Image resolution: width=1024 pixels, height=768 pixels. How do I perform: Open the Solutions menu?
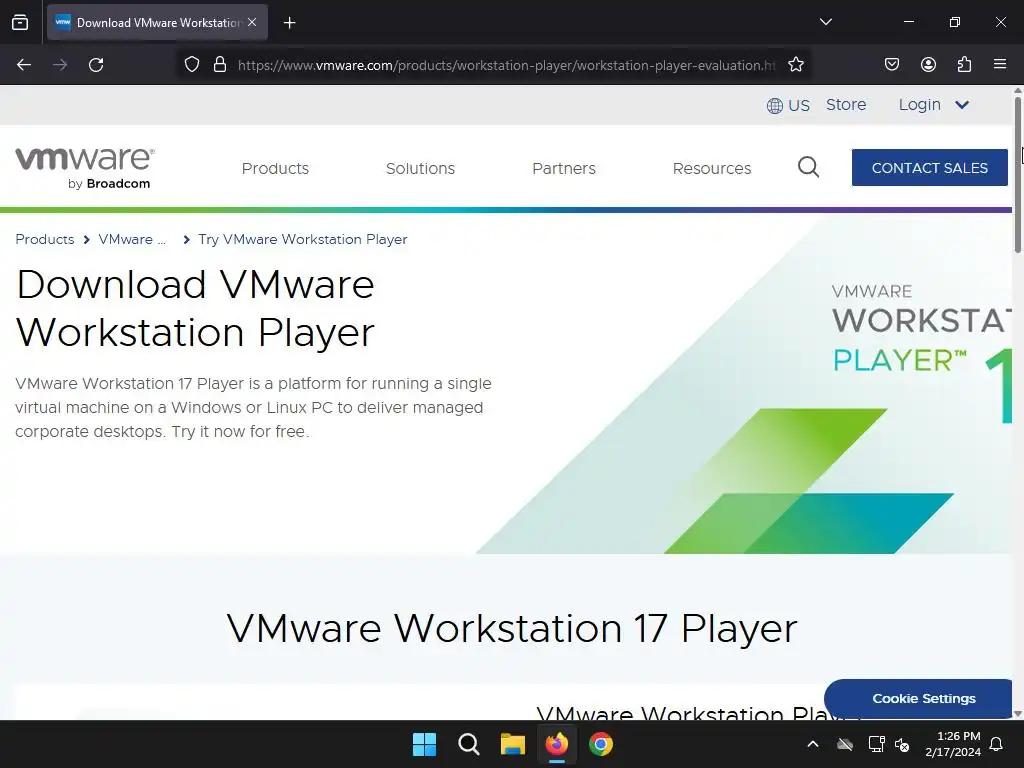pyautogui.click(x=420, y=168)
